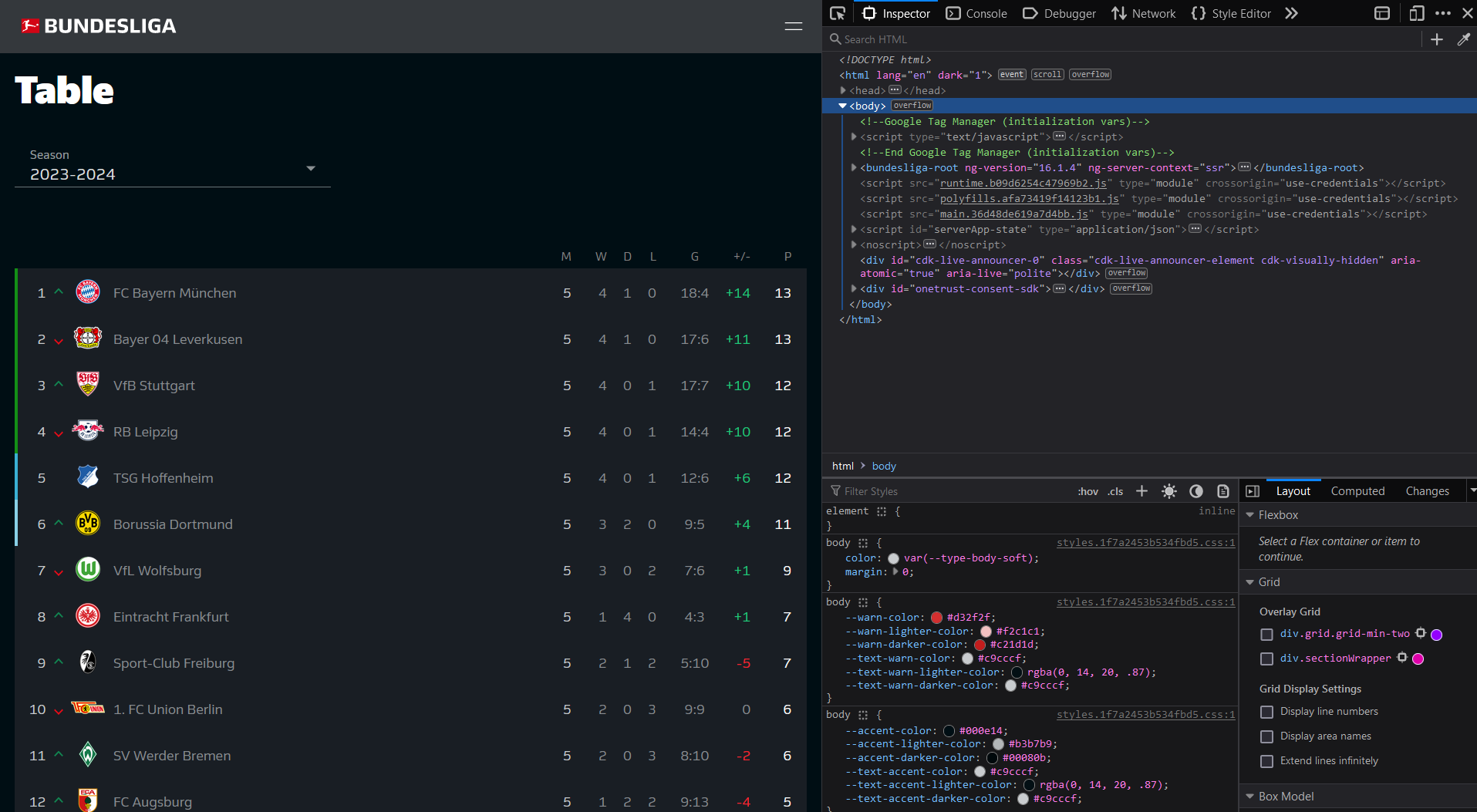This screenshot has height=812, width=1477.
Task: Collapse the body element node
Action: coord(843,106)
